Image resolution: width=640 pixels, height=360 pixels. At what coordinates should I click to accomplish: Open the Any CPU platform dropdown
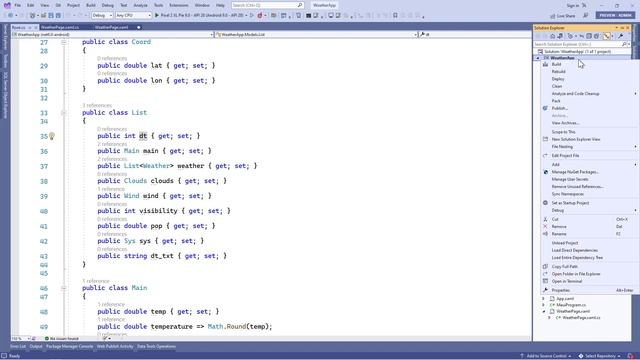pyautogui.click(x=133, y=16)
